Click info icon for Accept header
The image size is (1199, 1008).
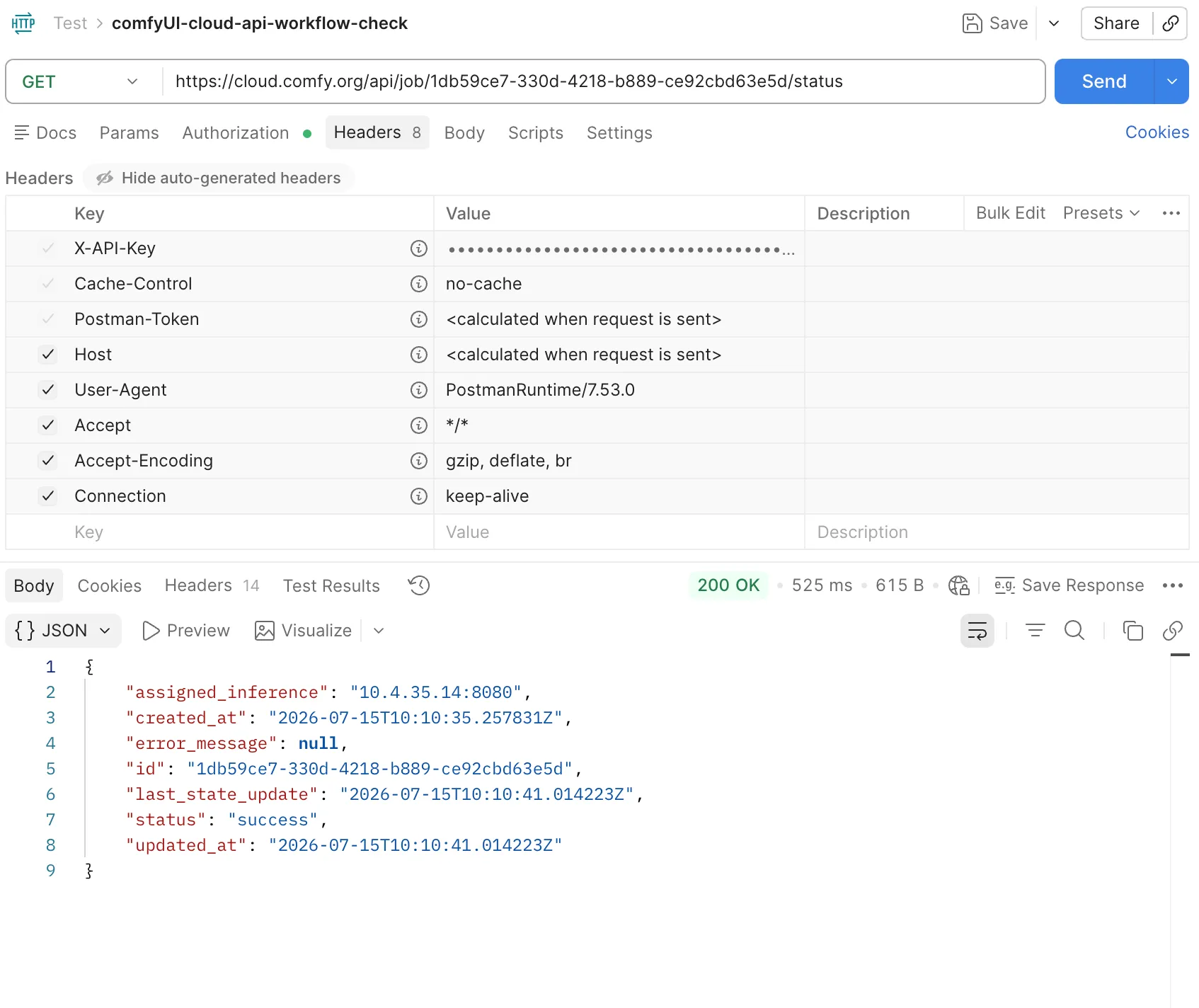pos(419,425)
